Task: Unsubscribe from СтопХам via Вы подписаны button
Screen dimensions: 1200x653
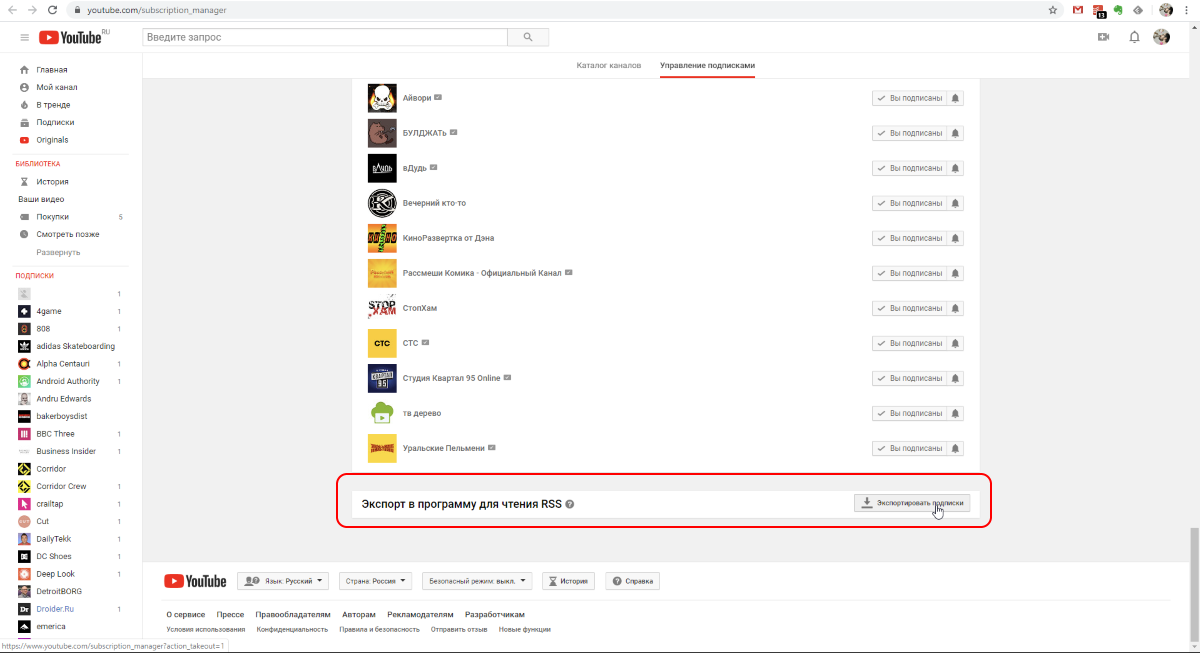Action: point(911,307)
